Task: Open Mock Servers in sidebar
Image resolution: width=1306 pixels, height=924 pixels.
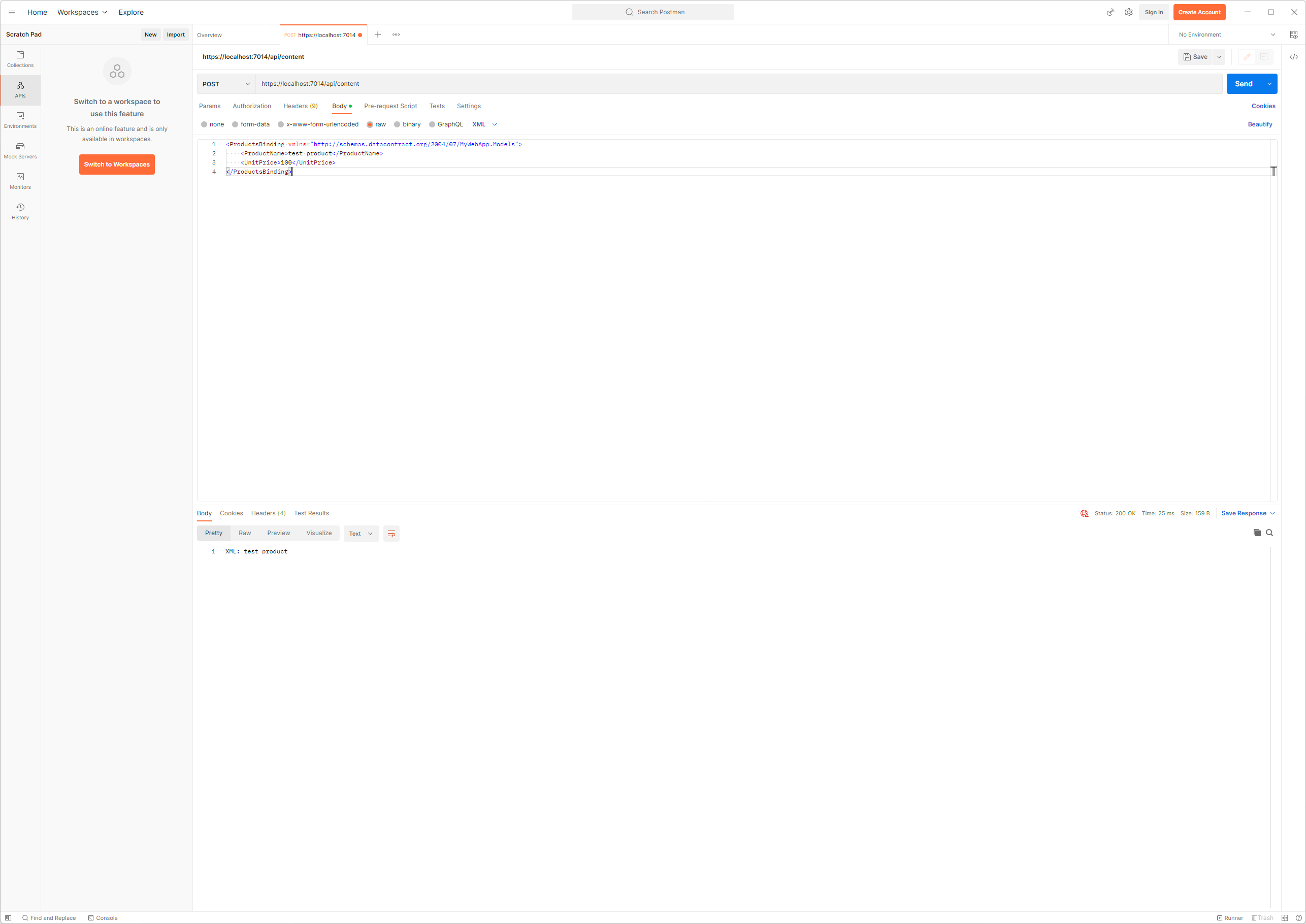Action: tap(20, 151)
